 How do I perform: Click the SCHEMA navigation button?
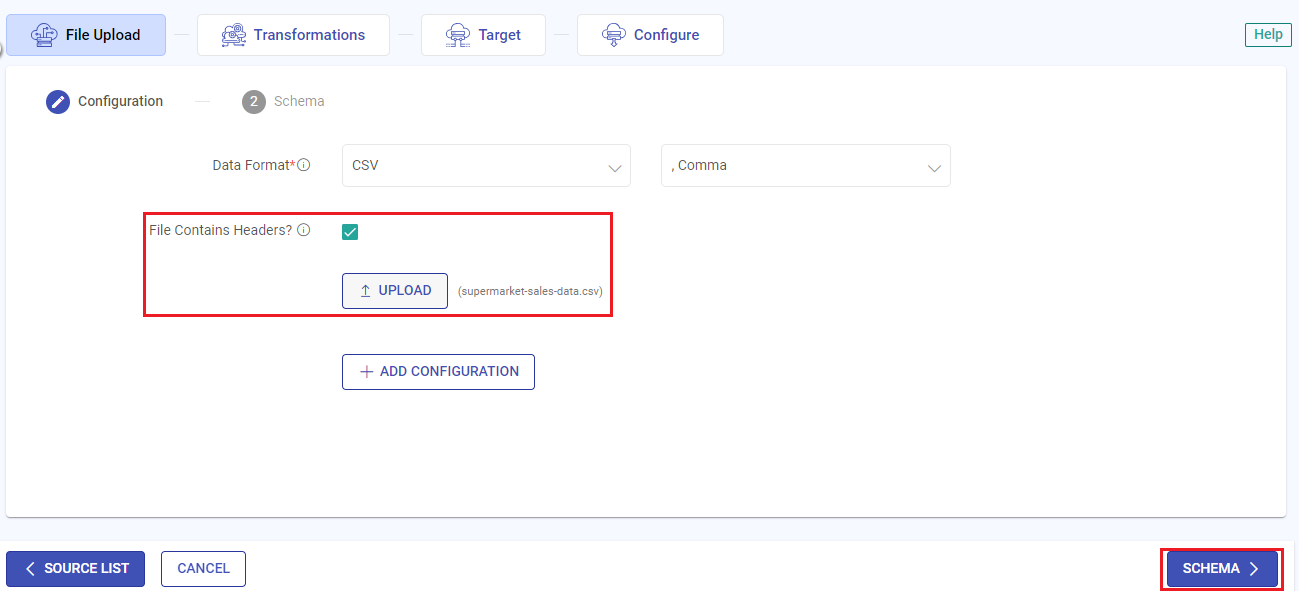[1220, 568]
